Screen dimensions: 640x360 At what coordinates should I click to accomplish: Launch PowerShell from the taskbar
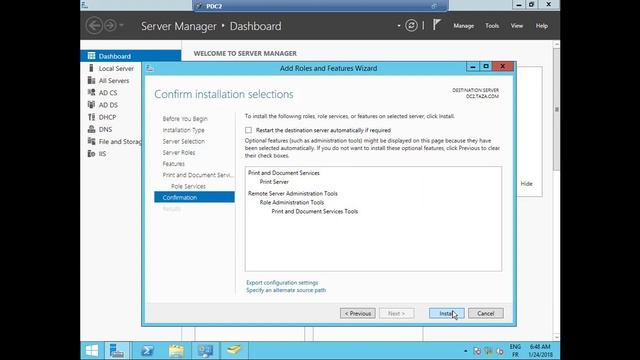coord(147,351)
